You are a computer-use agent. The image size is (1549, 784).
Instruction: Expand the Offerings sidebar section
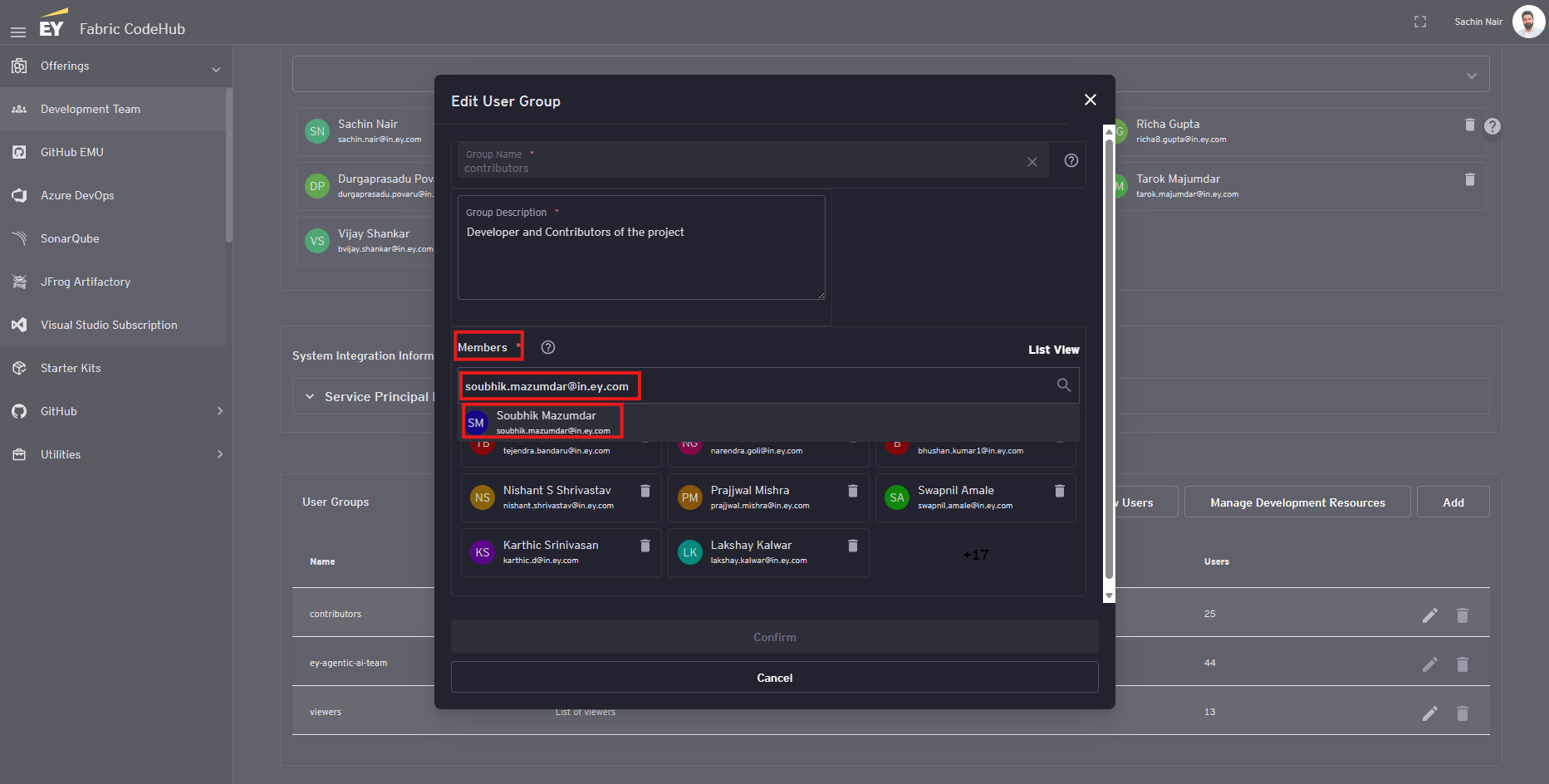coord(216,69)
